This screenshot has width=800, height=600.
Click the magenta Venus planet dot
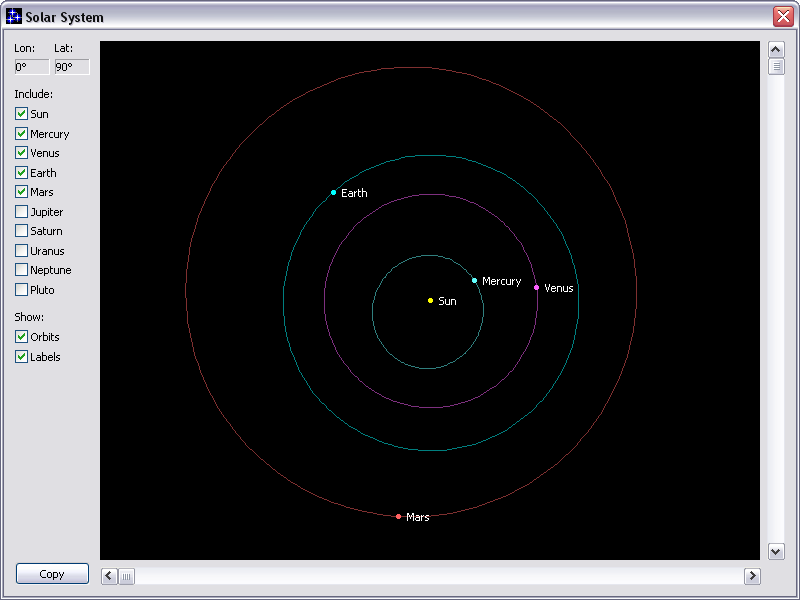(x=536, y=287)
